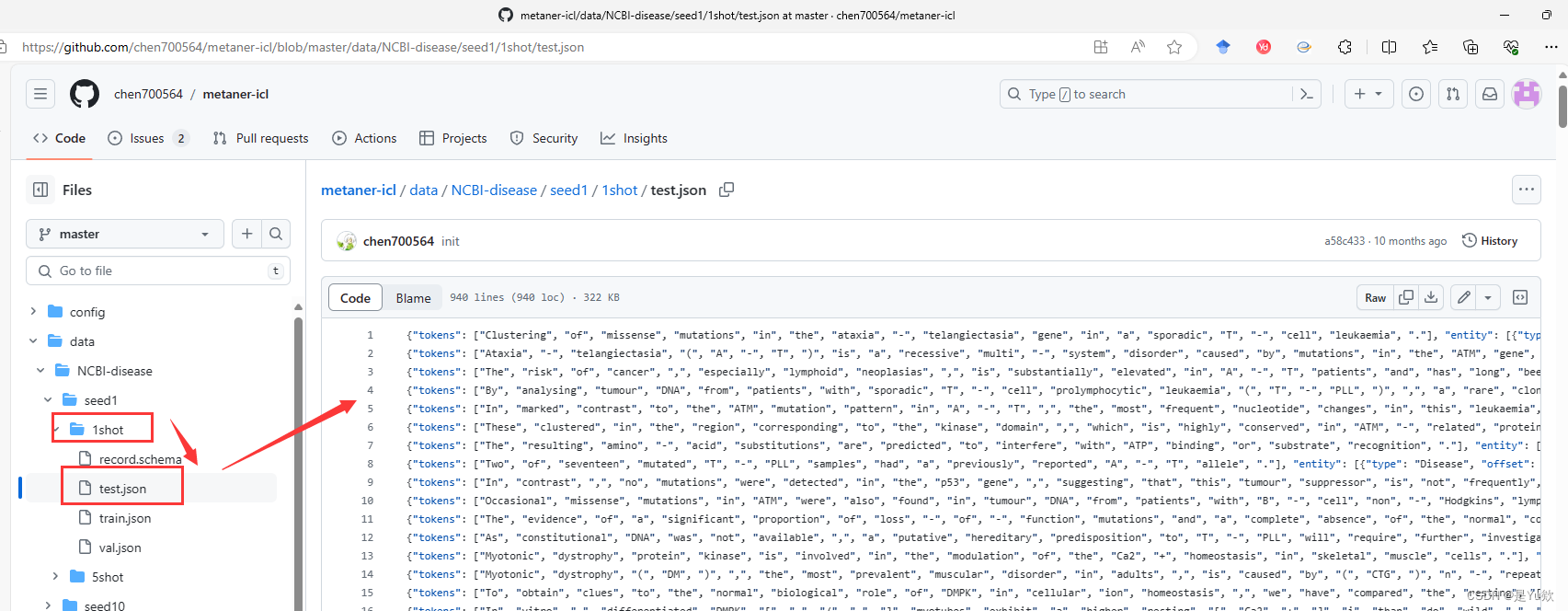Image resolution: width=1568 pixels, height=611 pixels.
Task: Open the Issues tab
Action: click(x=148, y=138)
